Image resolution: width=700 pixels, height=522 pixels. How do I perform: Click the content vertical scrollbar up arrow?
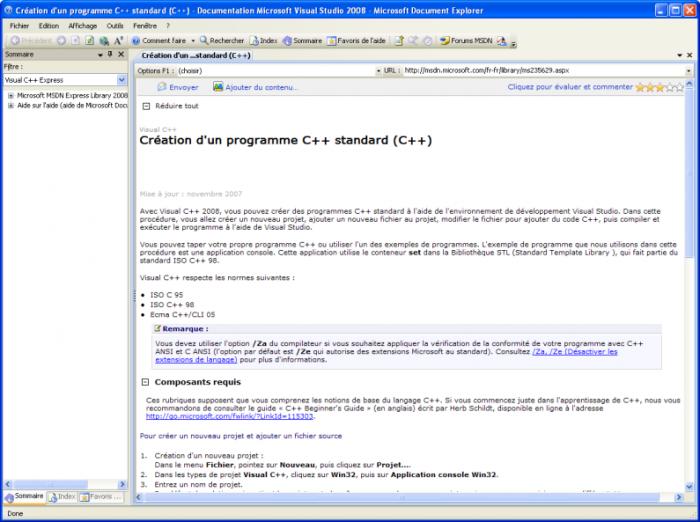[x=689, y=84]
